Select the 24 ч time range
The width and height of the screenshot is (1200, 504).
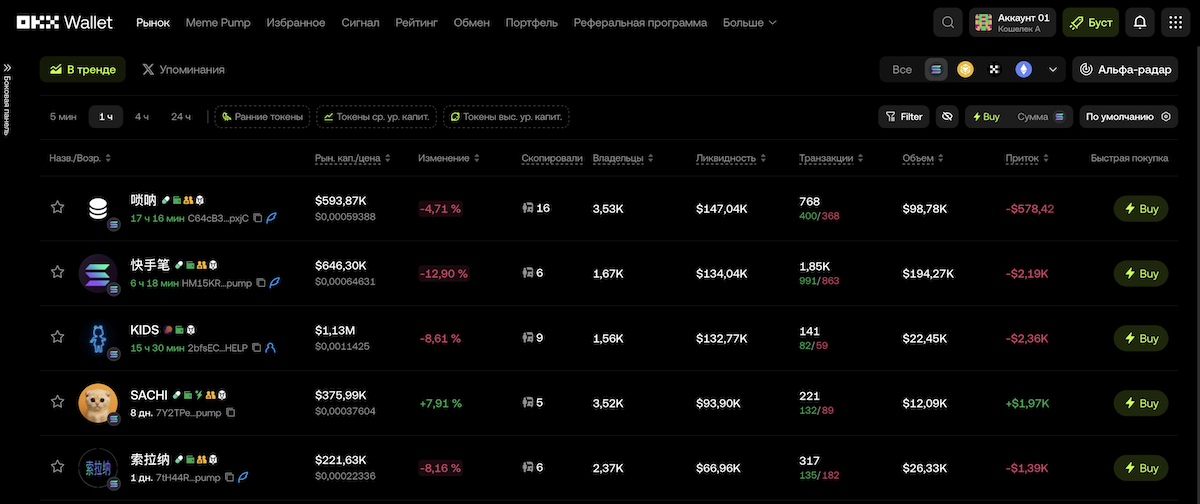[x=181, y=117]
